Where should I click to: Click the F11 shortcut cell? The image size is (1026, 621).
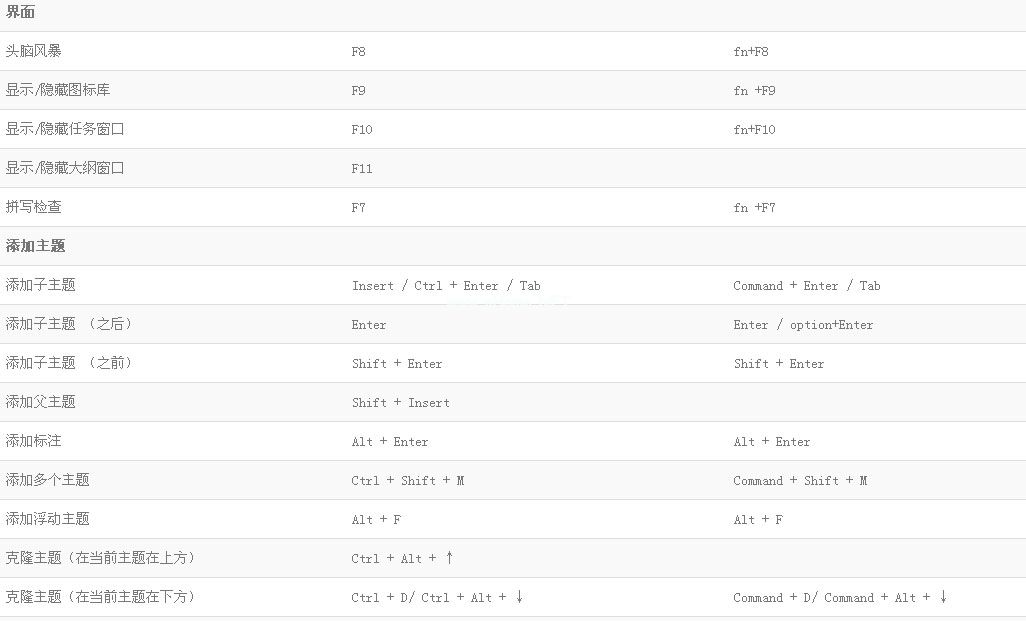tap(362, 169)
